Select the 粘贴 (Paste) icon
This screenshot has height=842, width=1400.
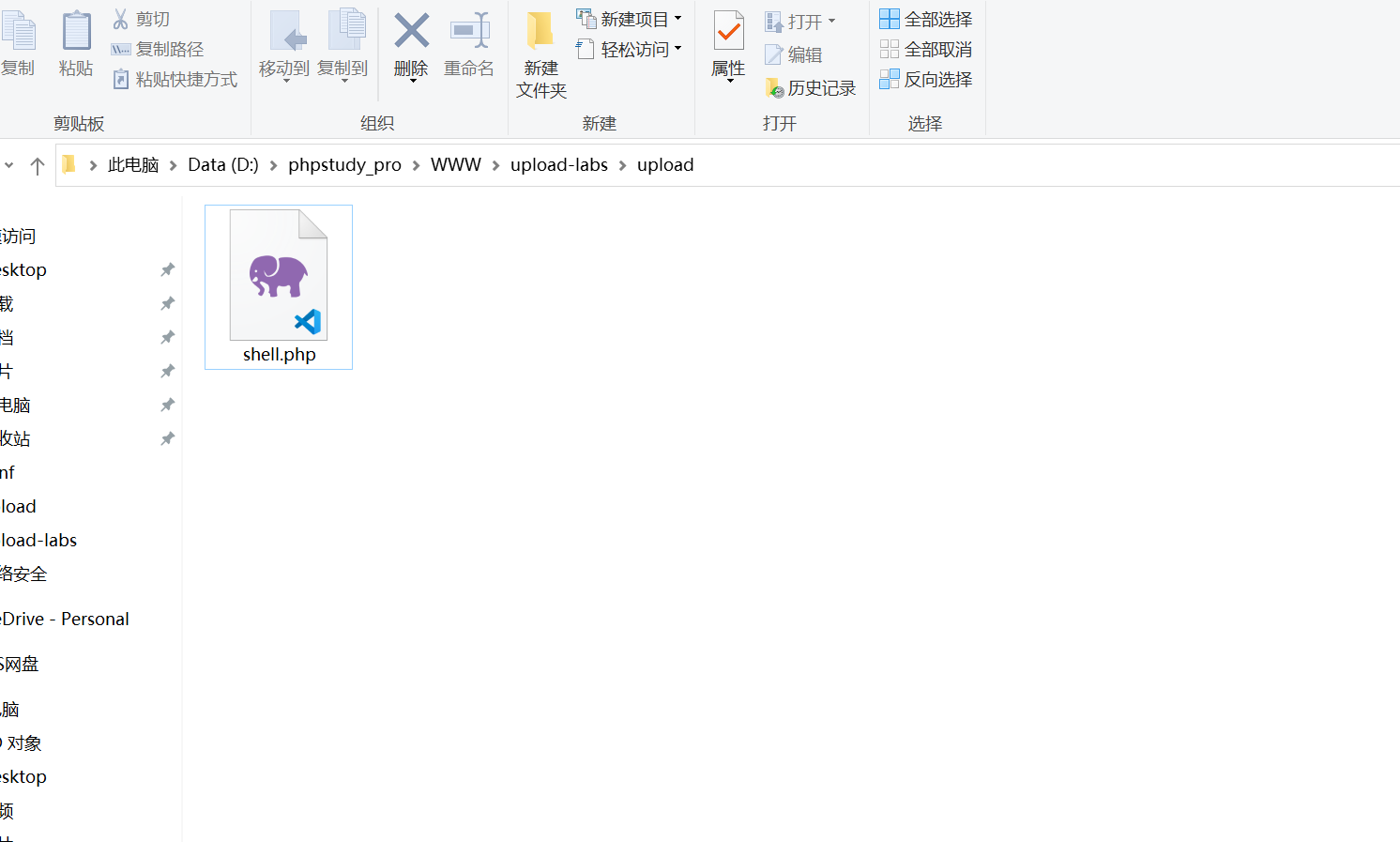(x=75, y=39)
